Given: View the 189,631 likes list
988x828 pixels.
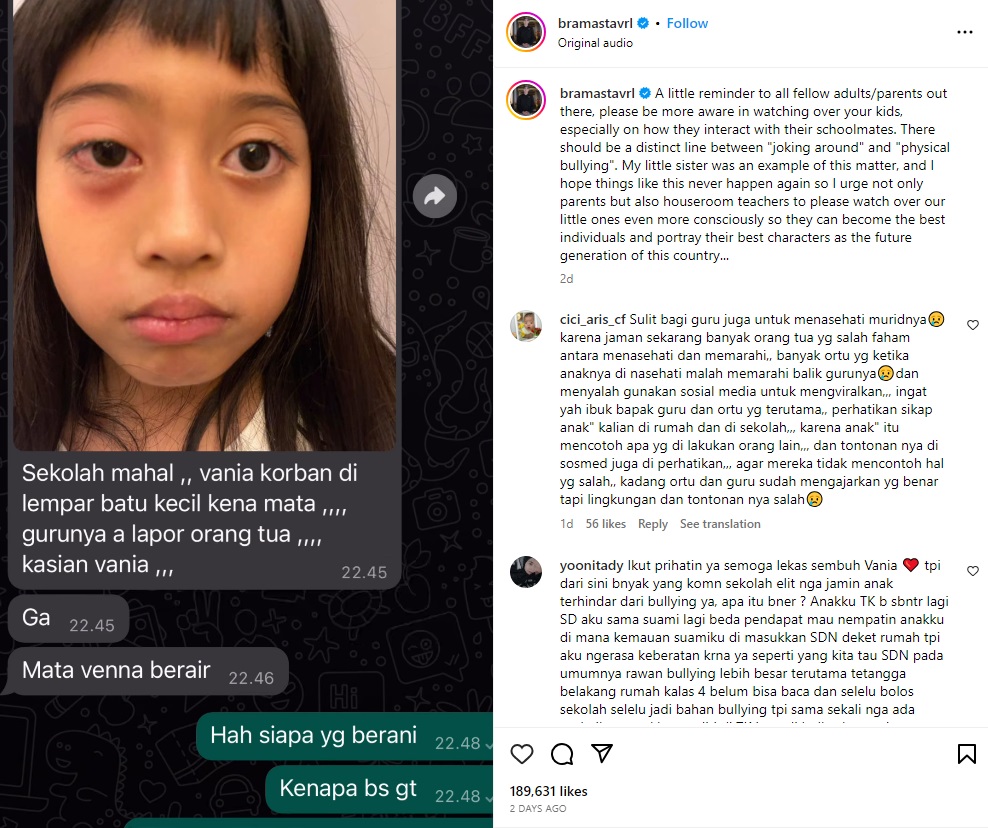Looking at the screenshot, I should (548, 791).
